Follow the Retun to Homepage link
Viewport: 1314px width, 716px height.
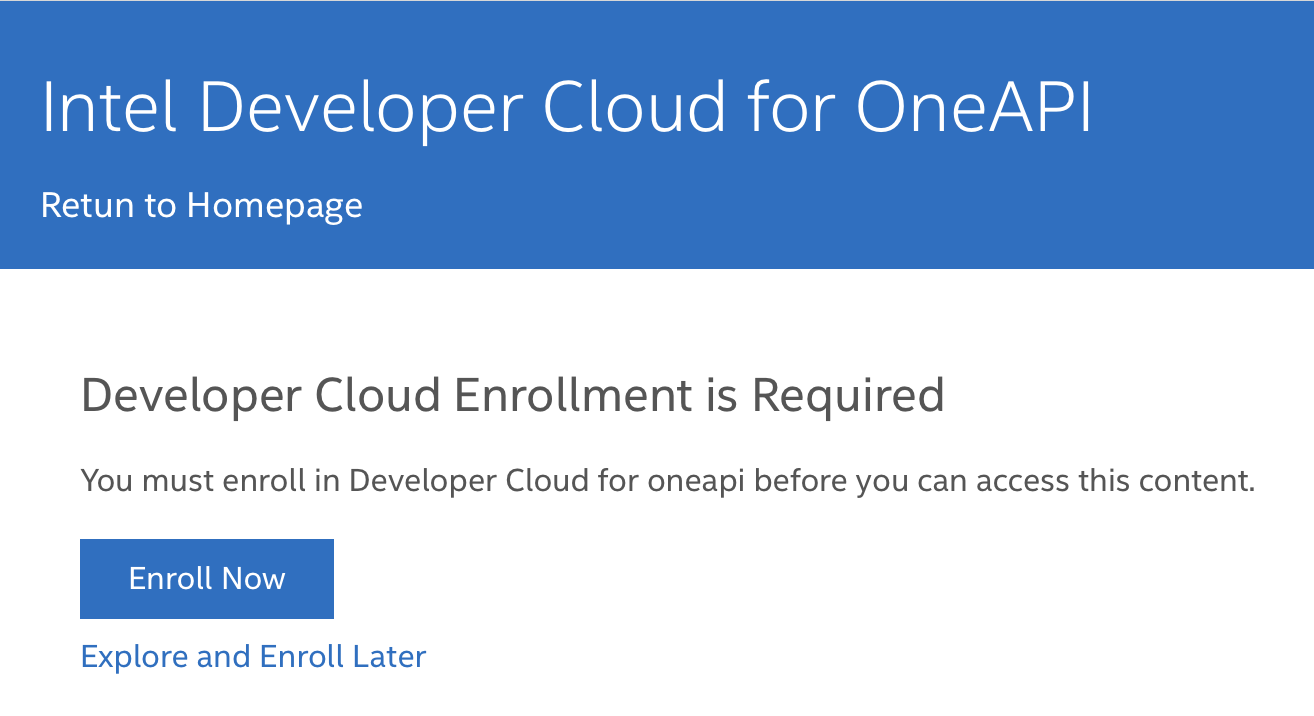[201, 205]
